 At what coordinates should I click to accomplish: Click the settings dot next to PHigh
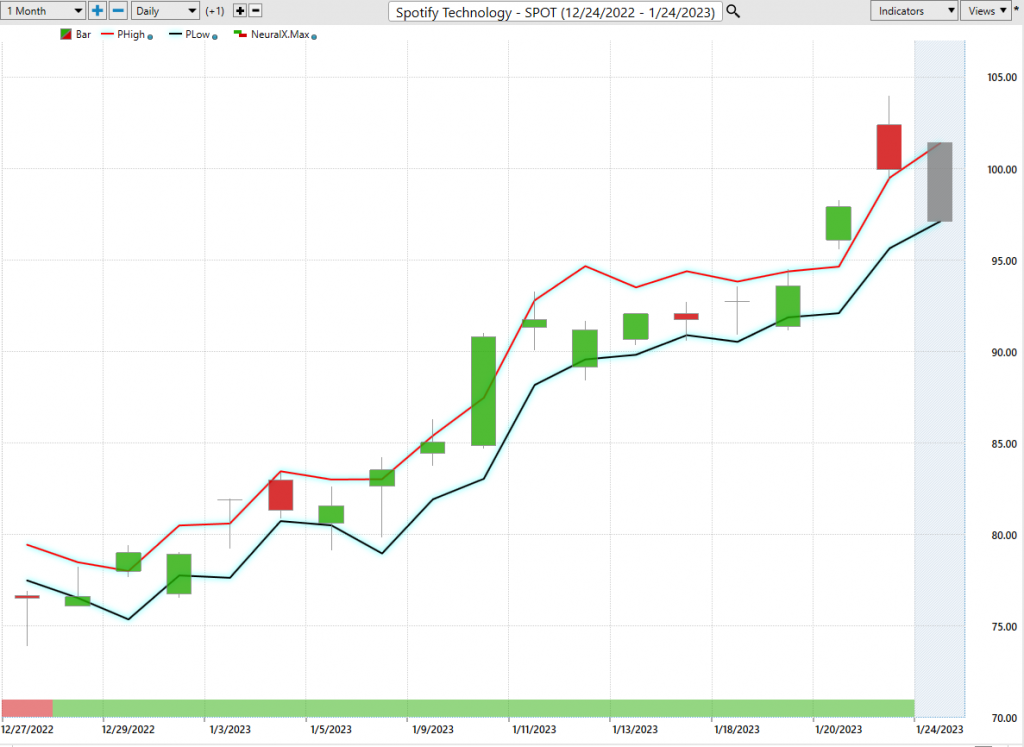pos(150,37)
